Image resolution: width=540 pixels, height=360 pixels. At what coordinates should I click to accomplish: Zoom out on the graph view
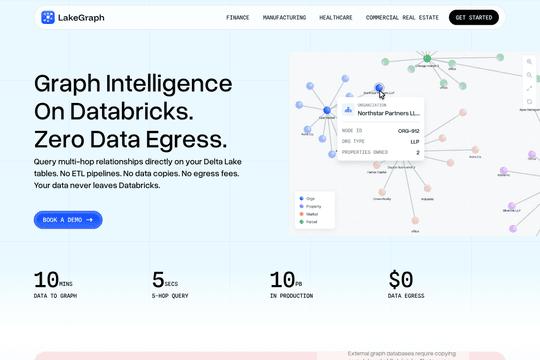[529, 75]
